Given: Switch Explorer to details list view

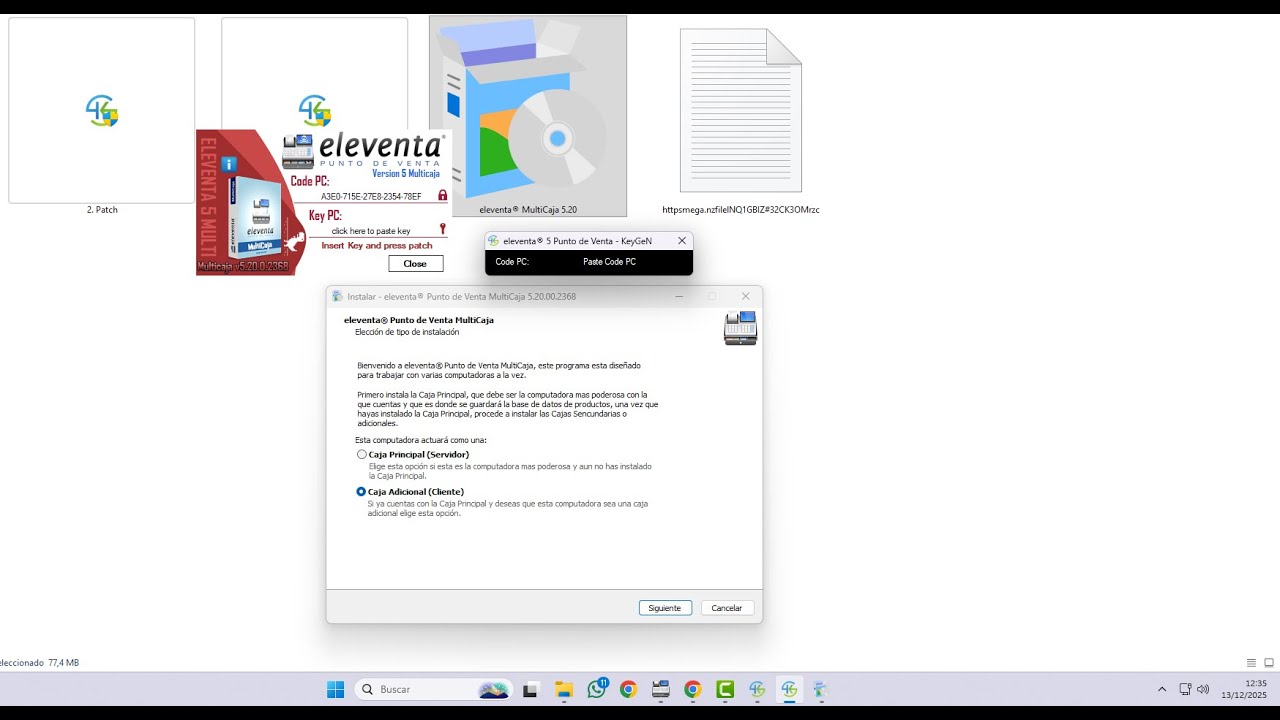Looking at the screenshot, I should tap(1251, 663).
